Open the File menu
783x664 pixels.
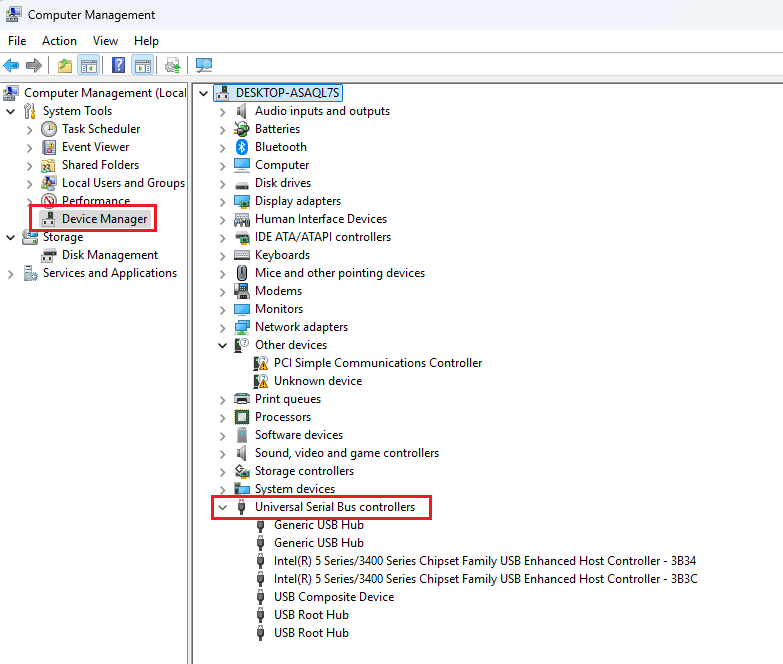tap(17, 41)
